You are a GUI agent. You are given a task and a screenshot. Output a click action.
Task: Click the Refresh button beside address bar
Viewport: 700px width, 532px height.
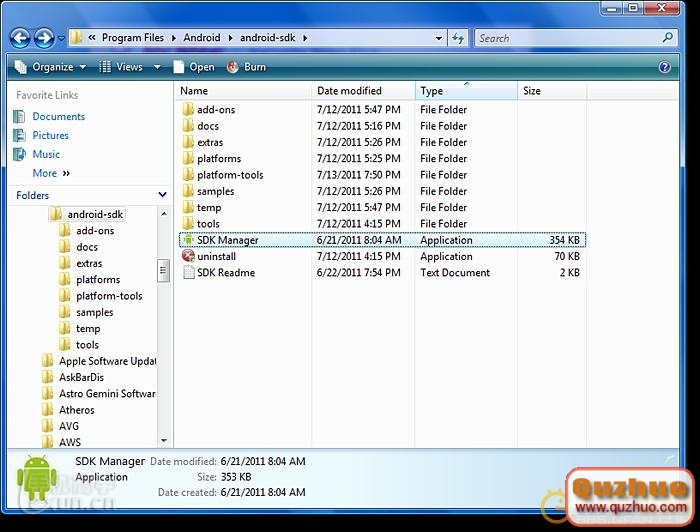coord(458,38)
